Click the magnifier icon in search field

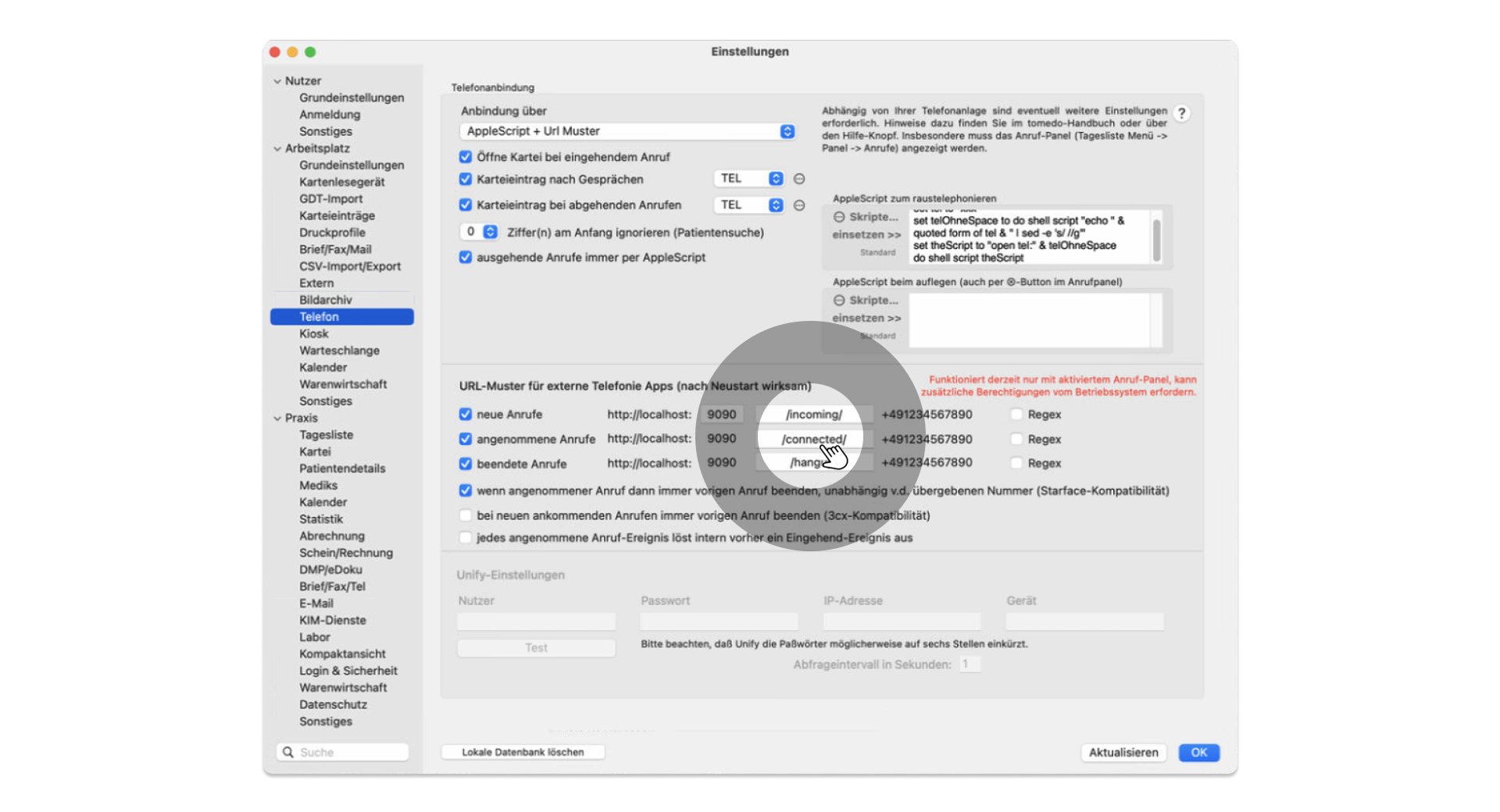pyautogui.click(x=288, y=752)
